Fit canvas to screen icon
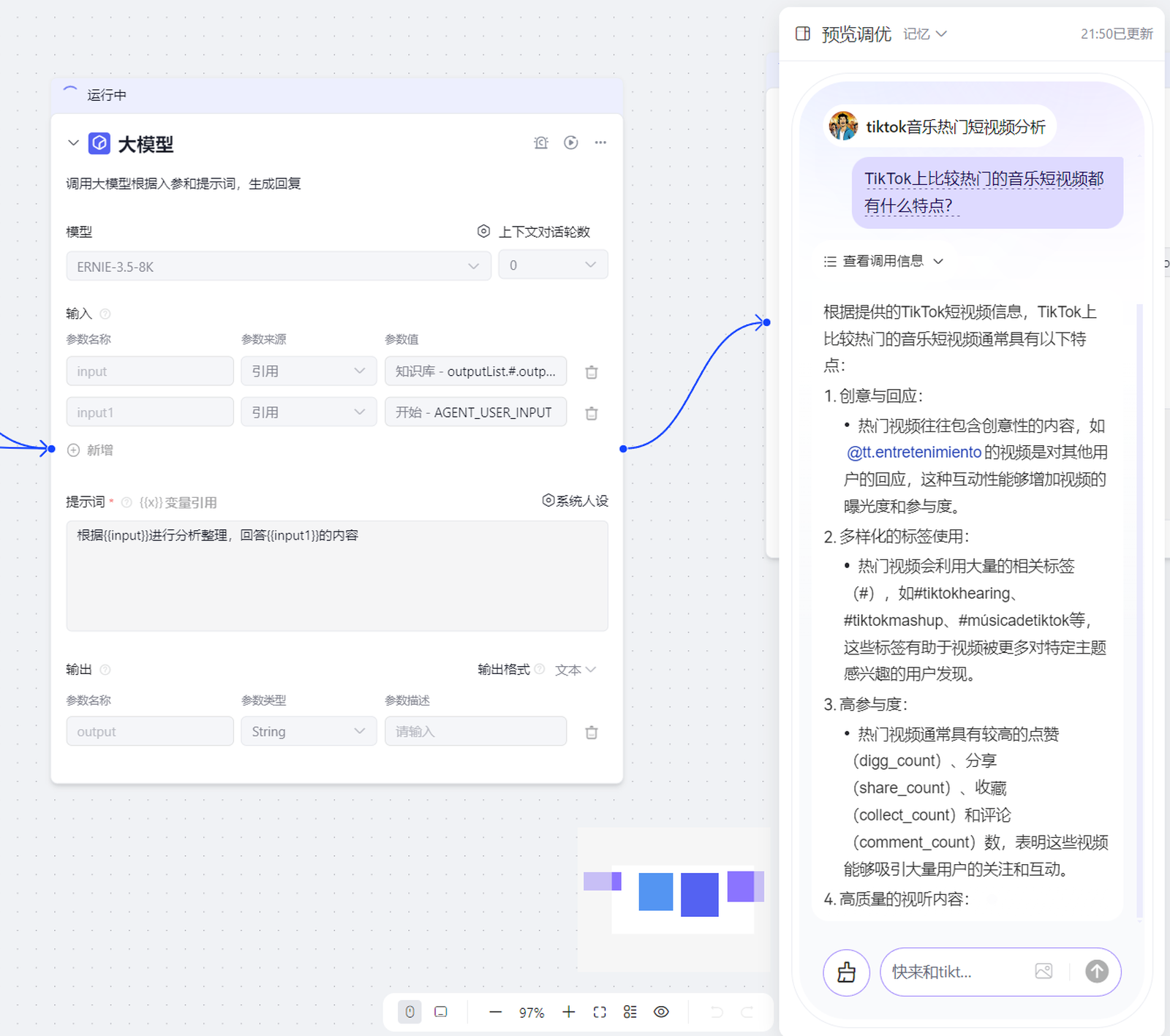 point(600,1012)
